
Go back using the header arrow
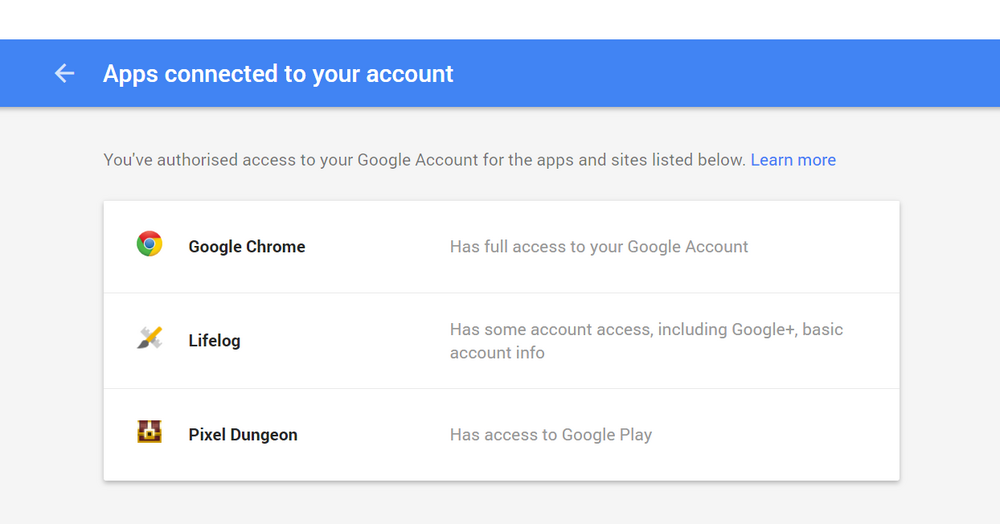coord(64,73)
